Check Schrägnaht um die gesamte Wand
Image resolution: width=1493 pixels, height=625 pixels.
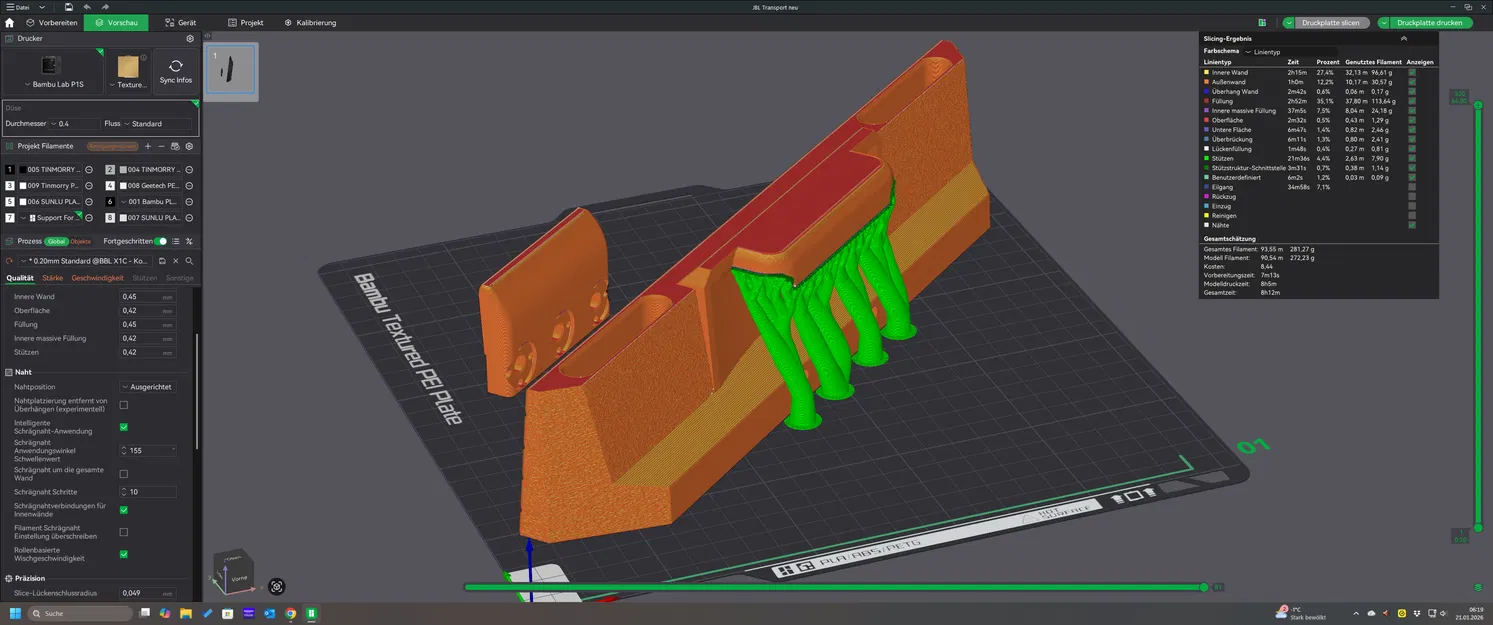[x=124, y=474]
